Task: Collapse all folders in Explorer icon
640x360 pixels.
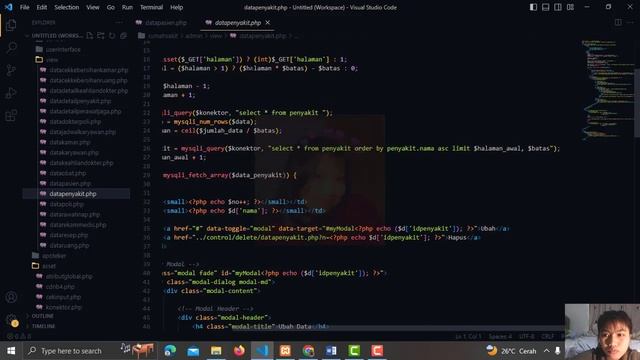Action: [x=123, y=36]
